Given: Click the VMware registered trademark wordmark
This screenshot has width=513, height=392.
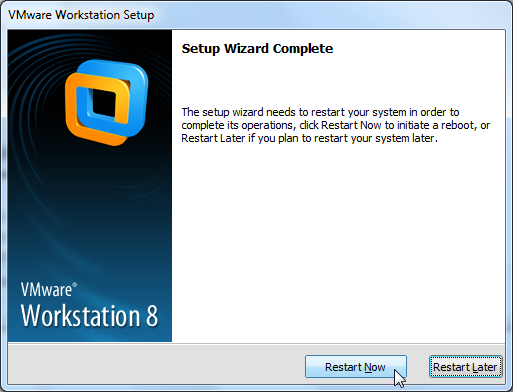Looking at the screenshot, I should click(49, 290).
